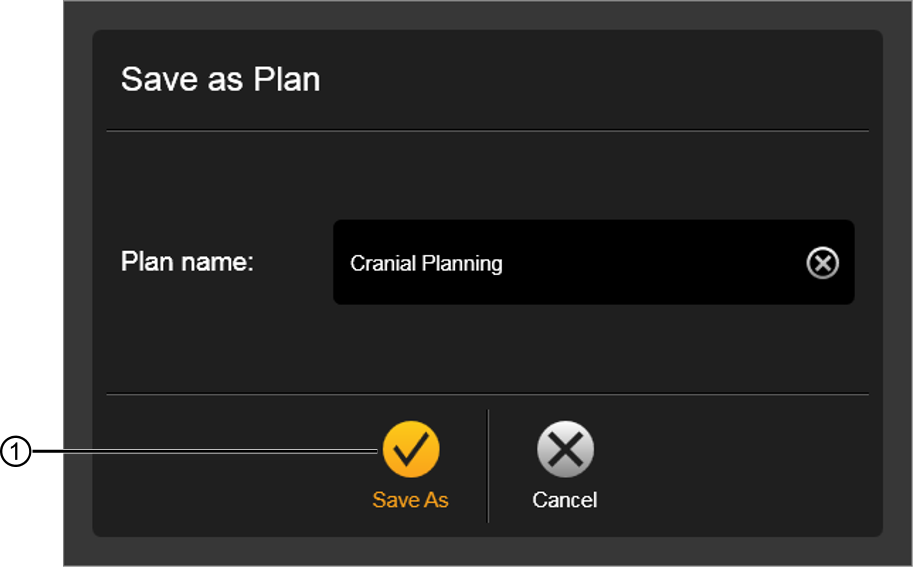Click the numbered callout marker 1
The width and height of the screenshot is (913, 567).
[15, 452]
